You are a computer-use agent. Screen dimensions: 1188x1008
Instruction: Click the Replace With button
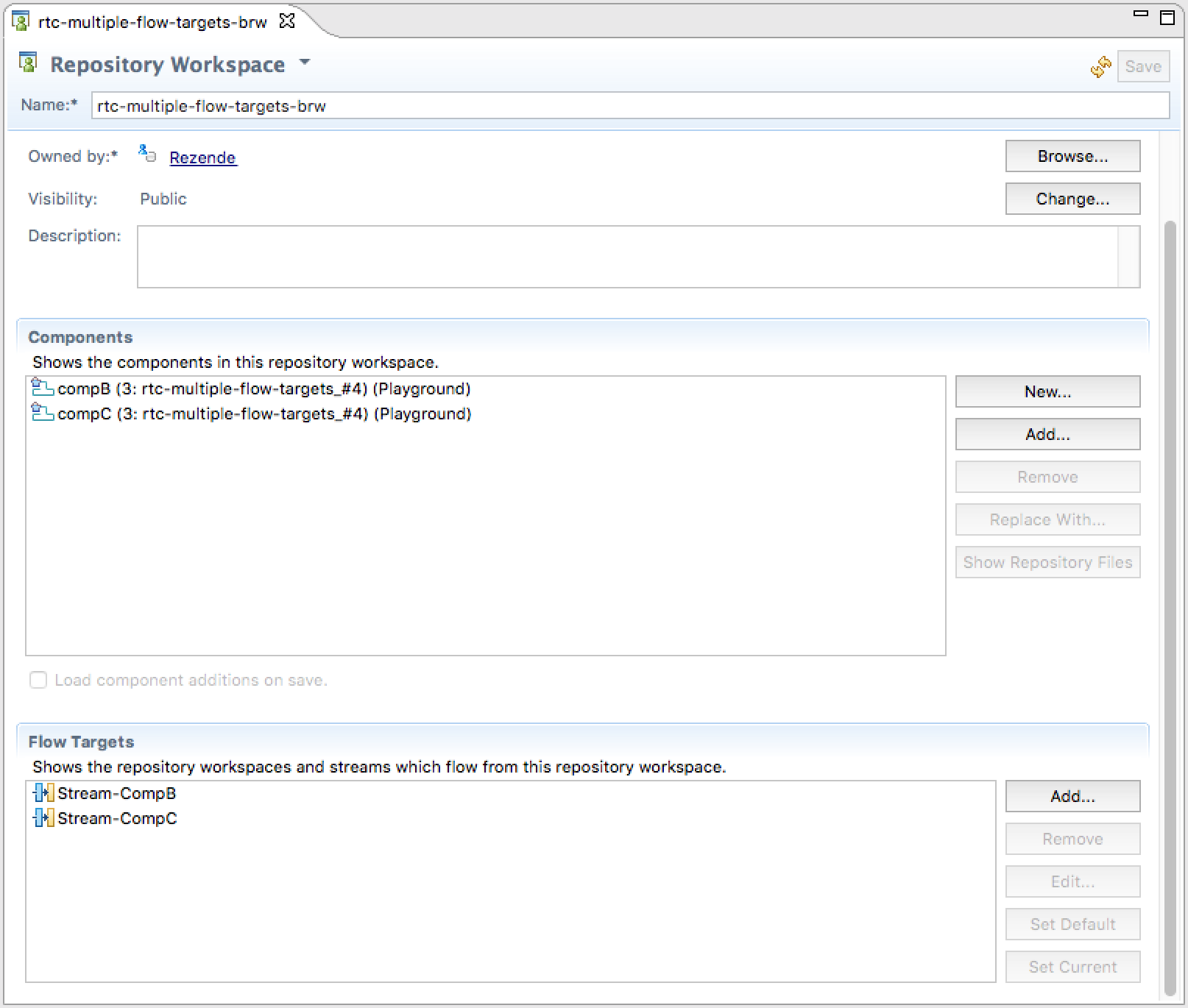1047,519
